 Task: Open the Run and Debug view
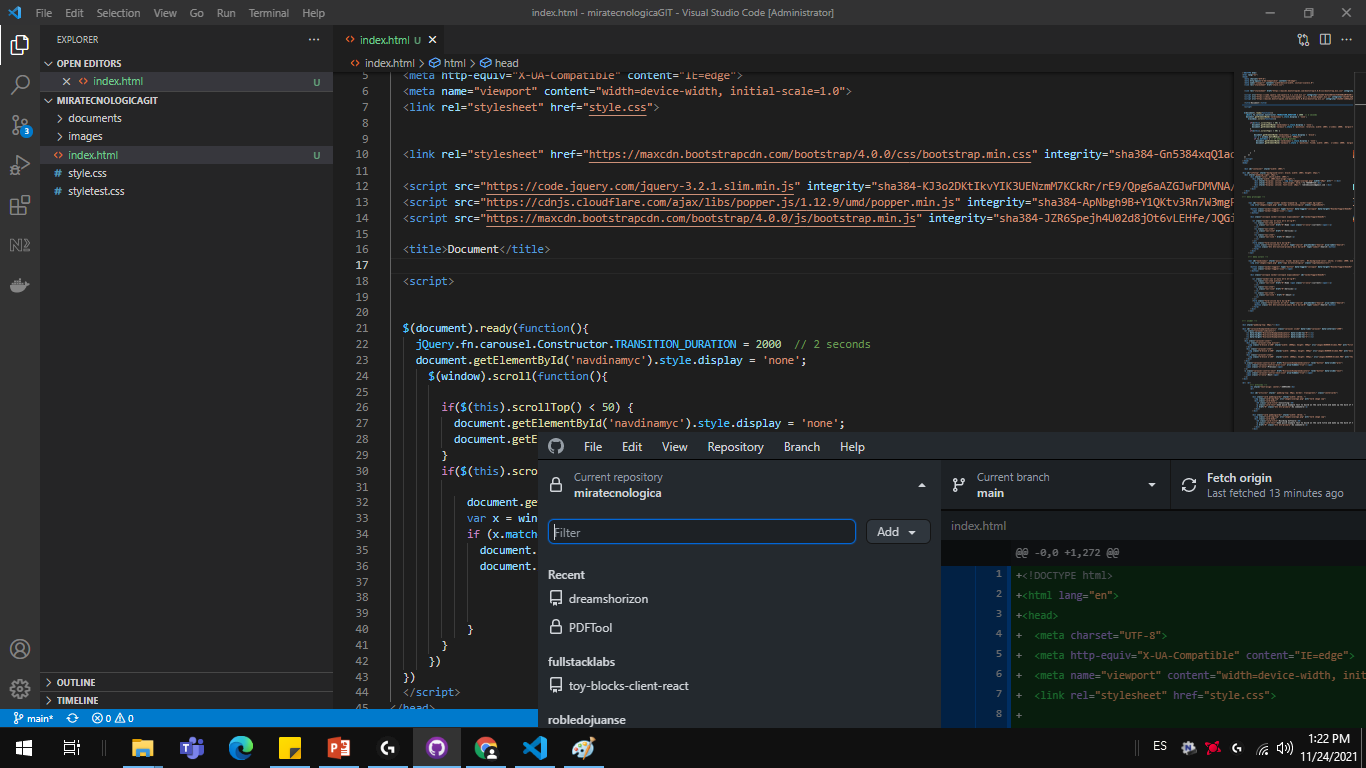(x=20, y=165)
